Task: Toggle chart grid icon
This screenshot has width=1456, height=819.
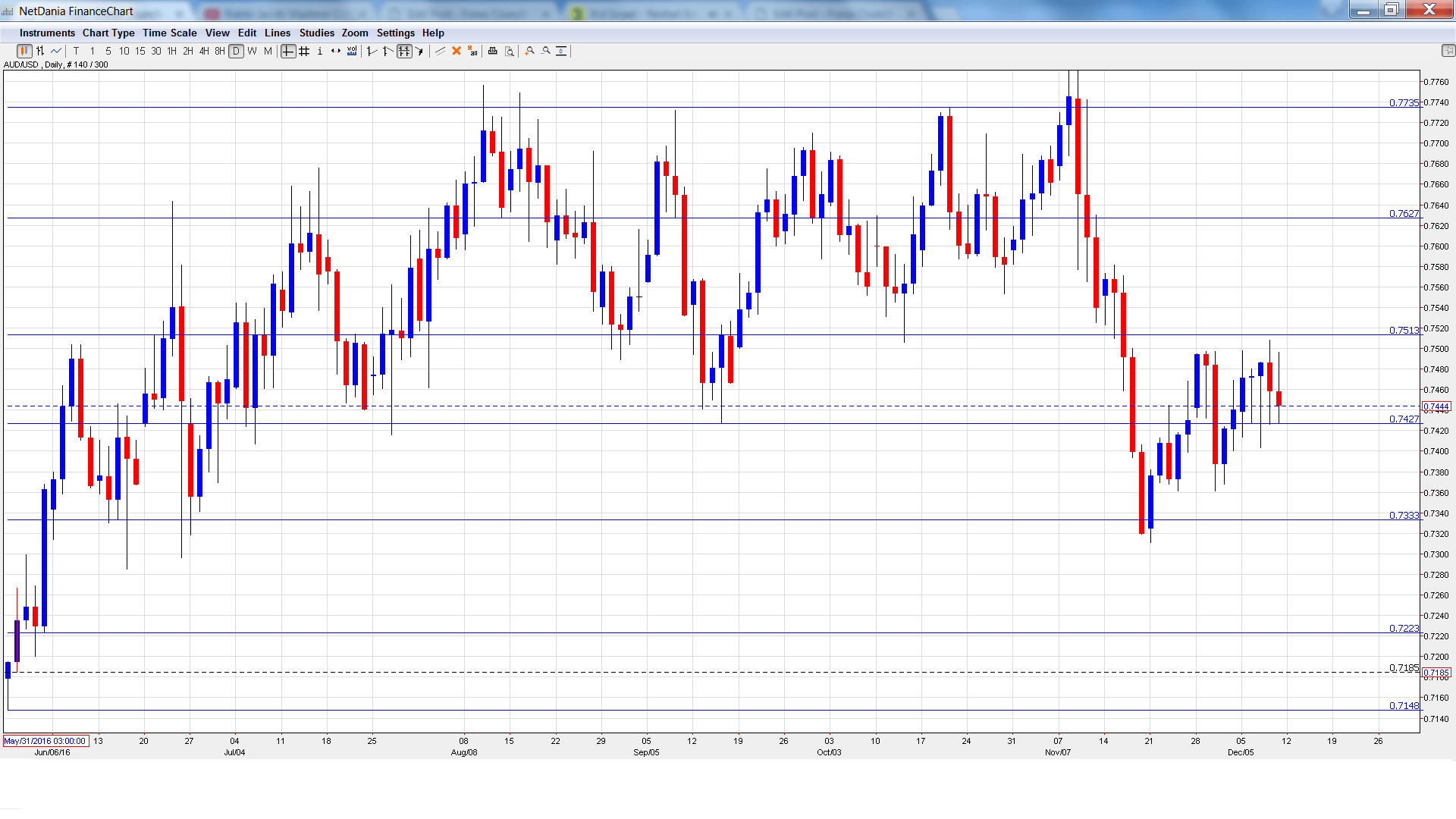Action: point(304,51)
